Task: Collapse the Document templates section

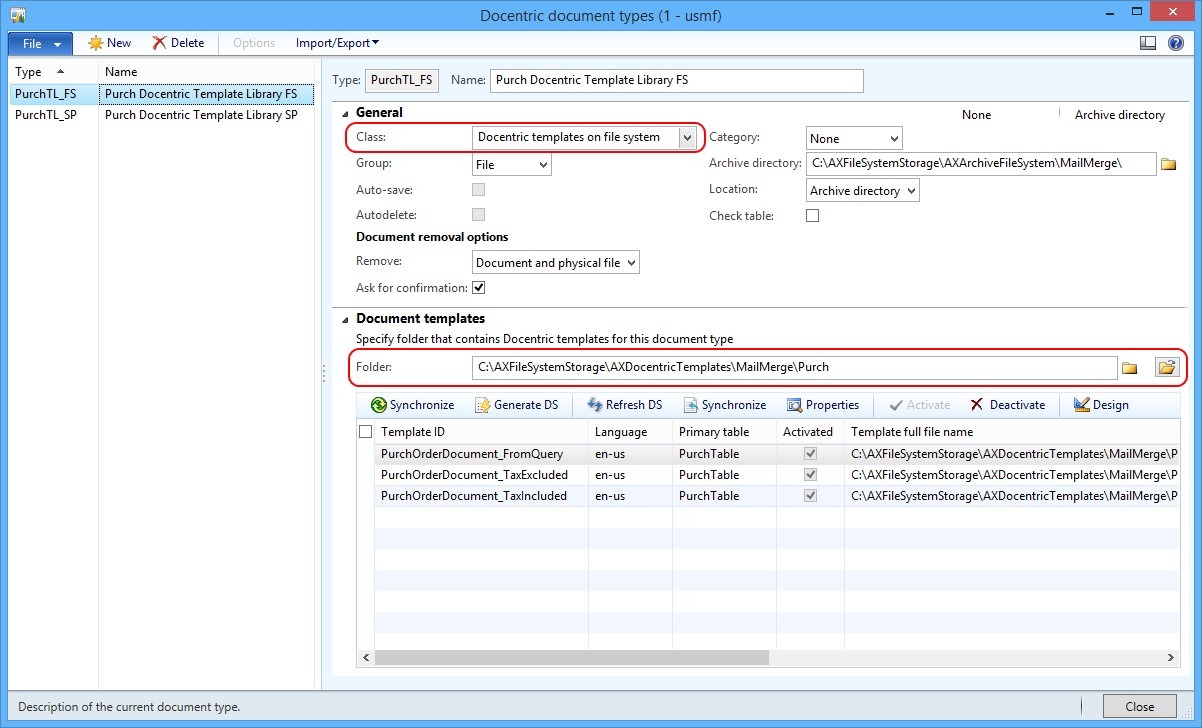Action: coord(345,319)
